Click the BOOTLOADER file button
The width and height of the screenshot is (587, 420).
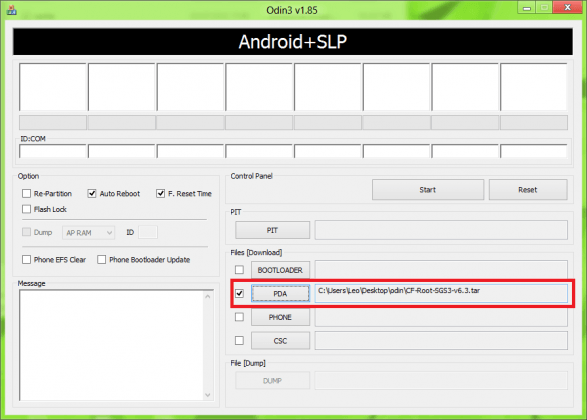[x=280, y=270]
